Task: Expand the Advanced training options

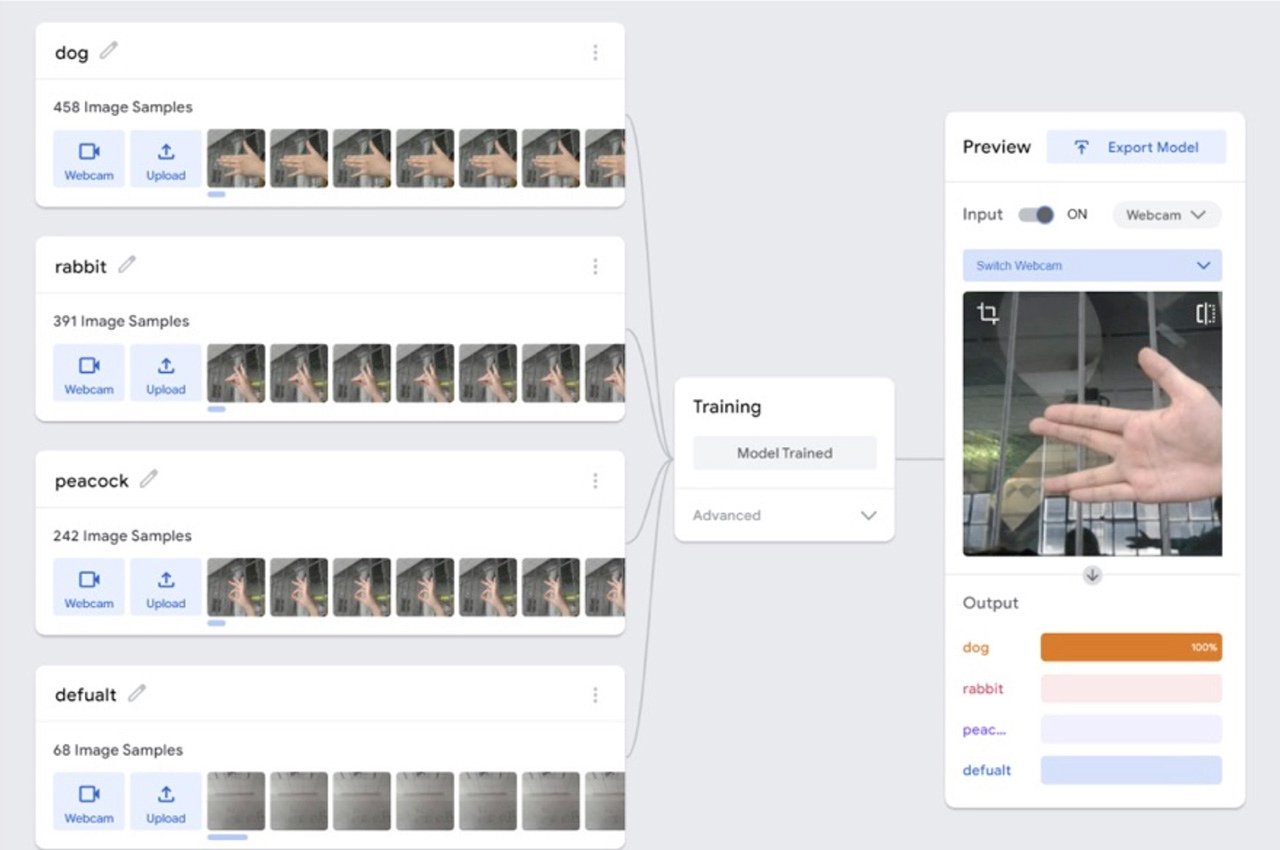Action: click(784, 515)
